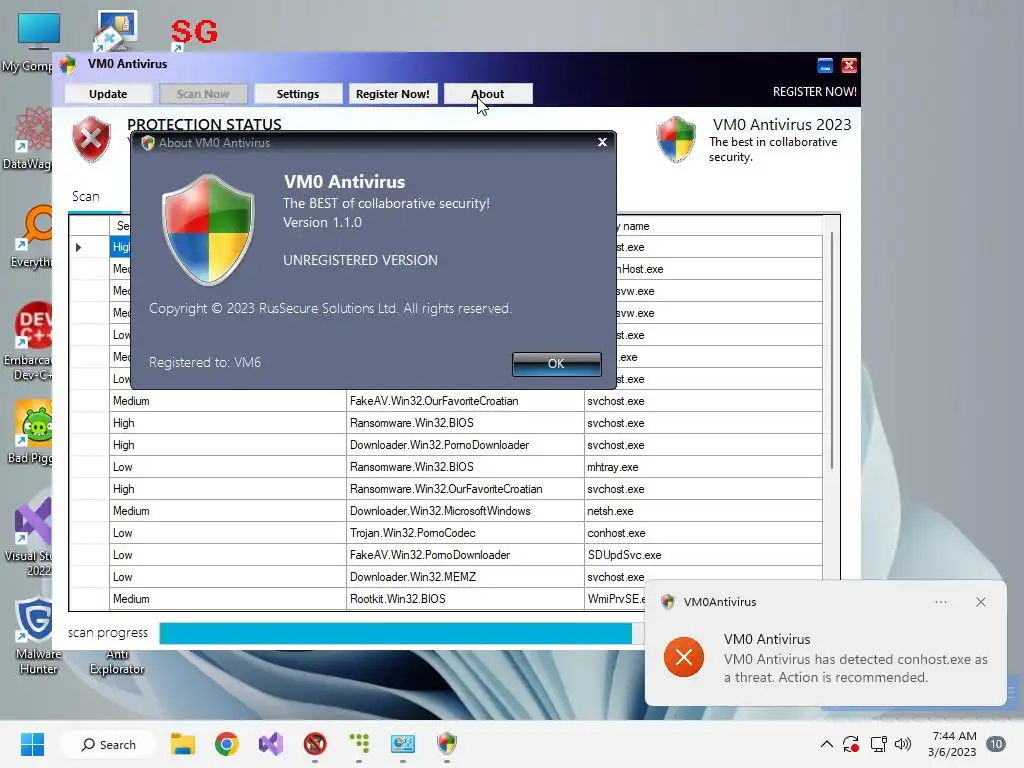The image size is (1024, 768).
Task: Click the large shield in About dialog
Action: pos(208,229)
